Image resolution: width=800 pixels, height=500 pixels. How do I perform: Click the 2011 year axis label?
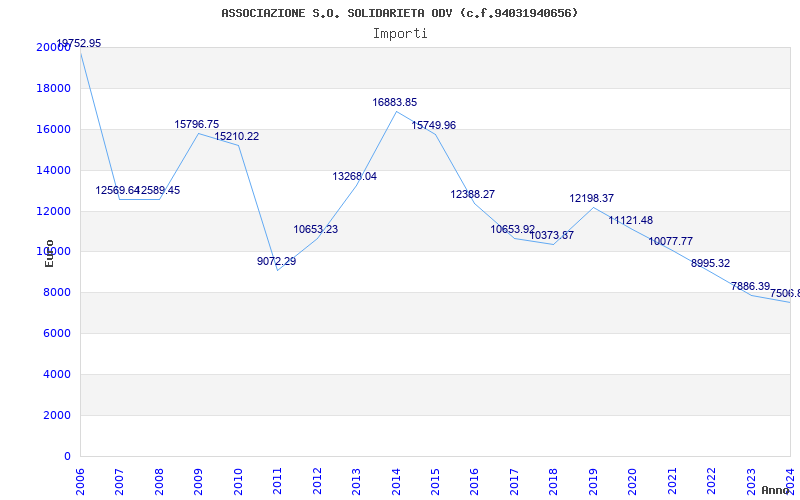pyautogui.click(x=278, y=482)
